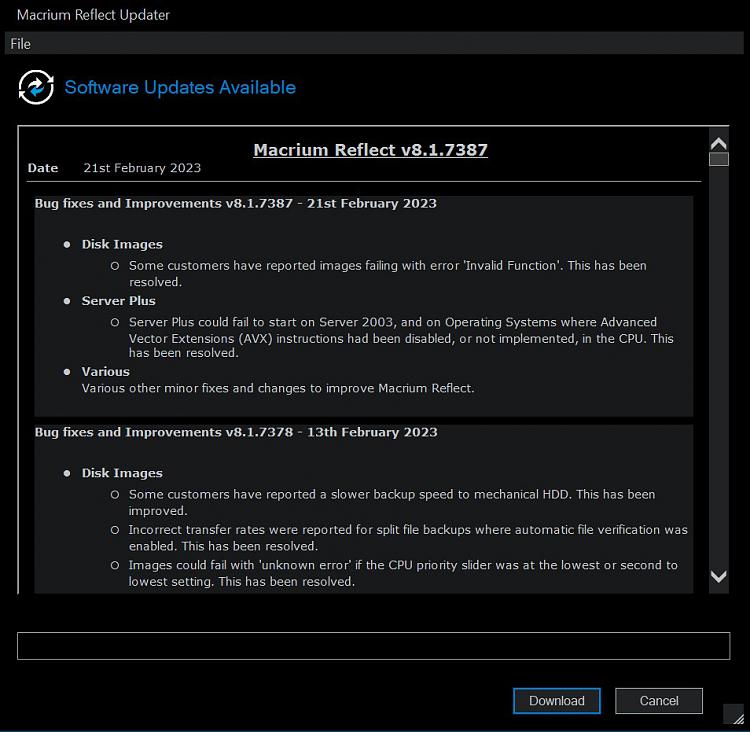Click the Download button
The height and width of the screenshot is (732, 750).
[x=556, y=701]
